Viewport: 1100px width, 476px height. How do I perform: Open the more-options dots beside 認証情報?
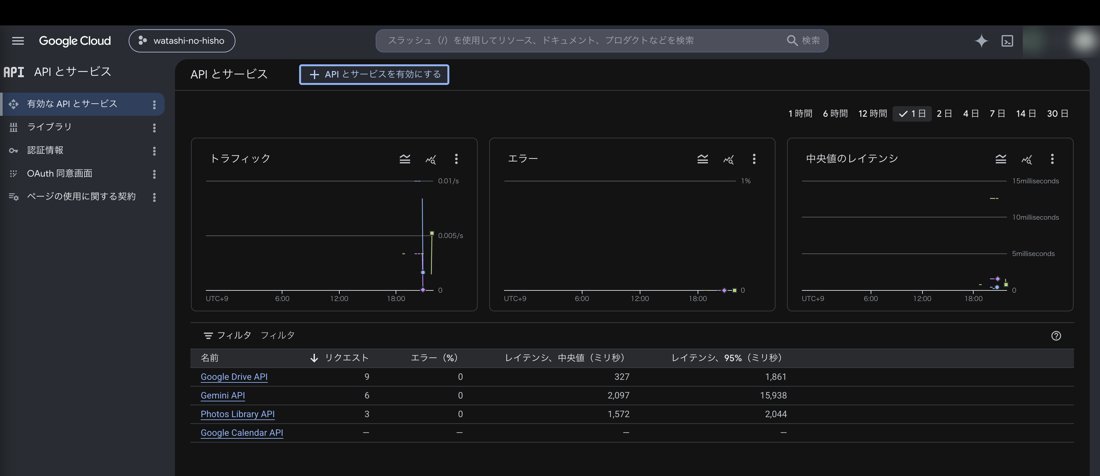154,151
